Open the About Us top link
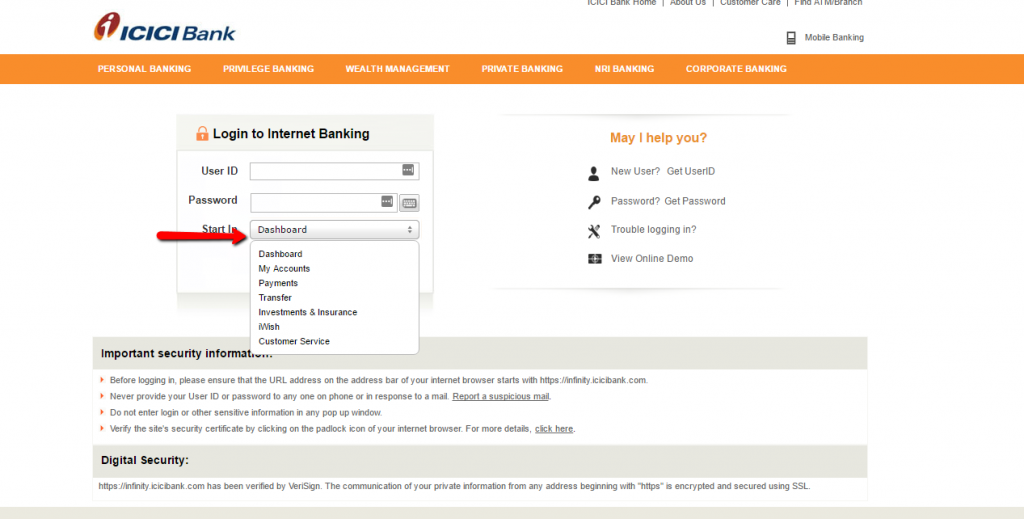This screenshot has width=1024, height=519. point(688,3)
